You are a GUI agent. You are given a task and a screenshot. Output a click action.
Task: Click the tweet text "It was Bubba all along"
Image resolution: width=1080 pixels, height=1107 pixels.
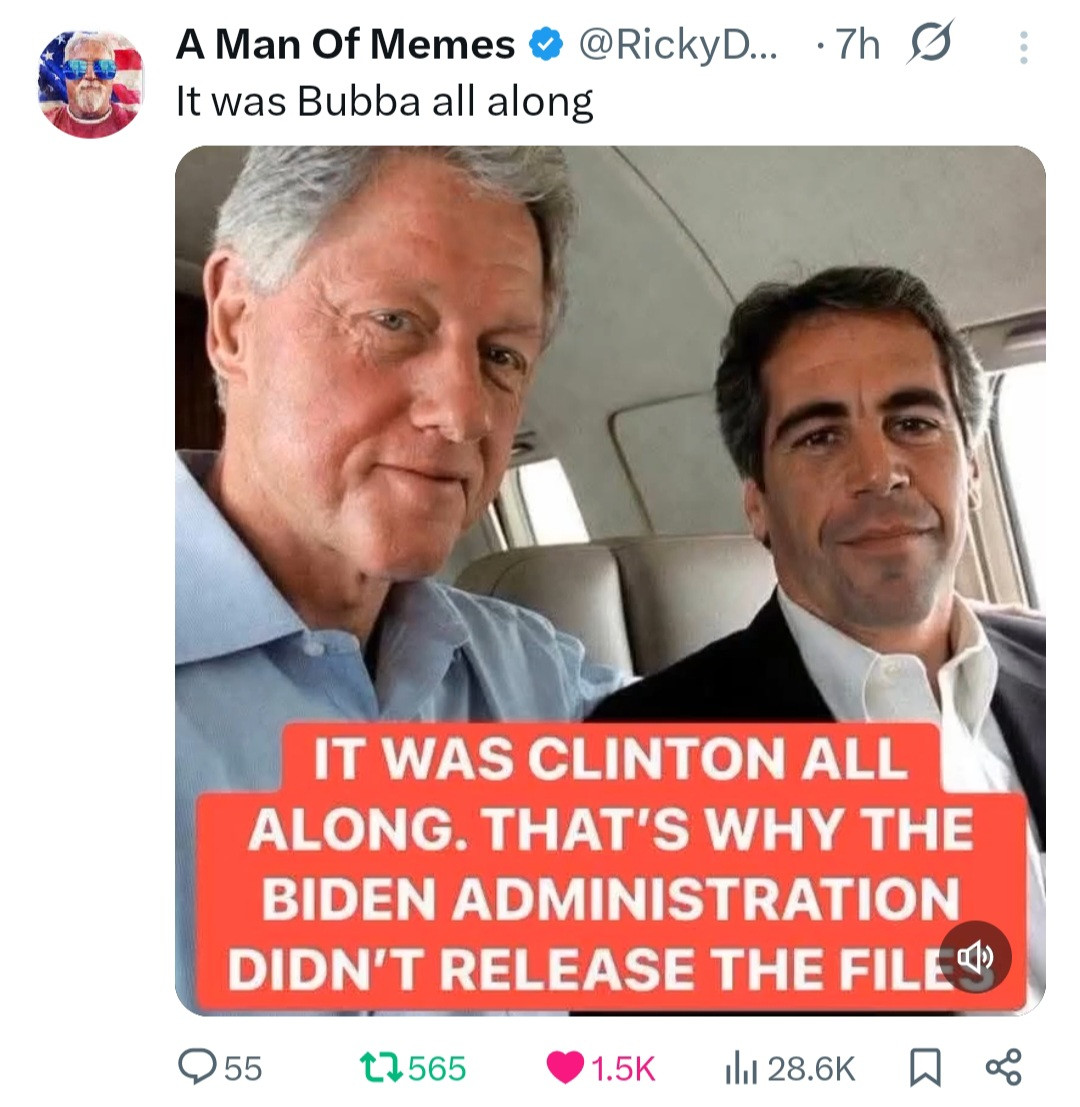(384, 101)
